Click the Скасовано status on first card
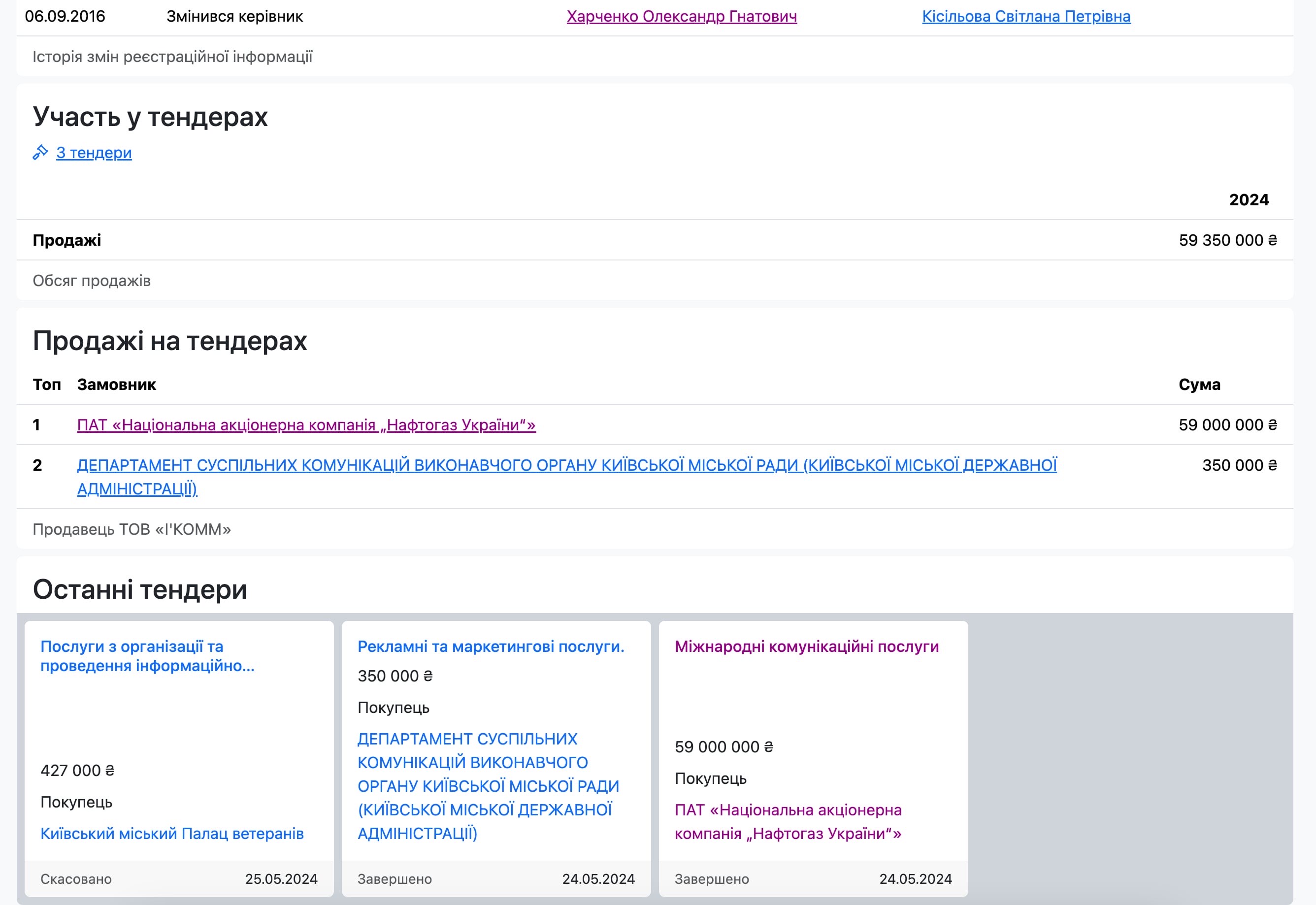The image size is (1316, 905). point(76,879)
